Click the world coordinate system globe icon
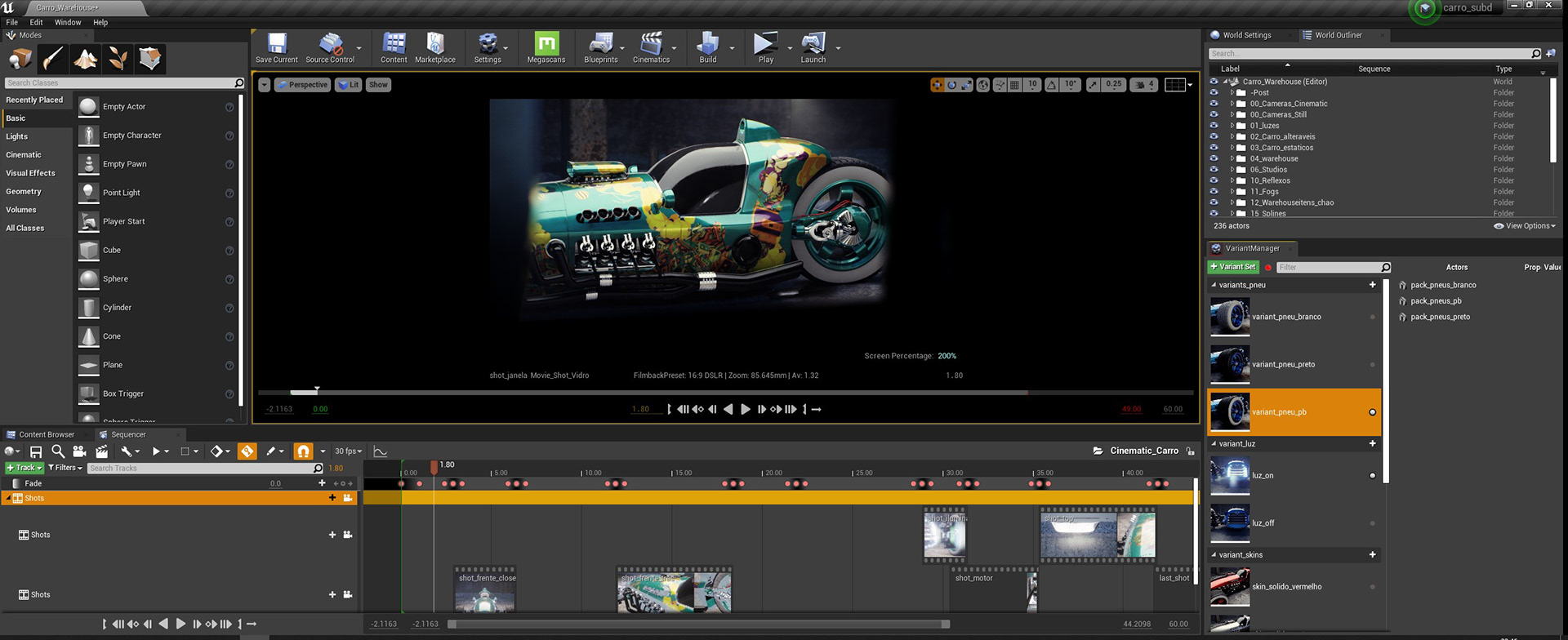Screen dimensions: 1568x640 (x=983, y=85)
